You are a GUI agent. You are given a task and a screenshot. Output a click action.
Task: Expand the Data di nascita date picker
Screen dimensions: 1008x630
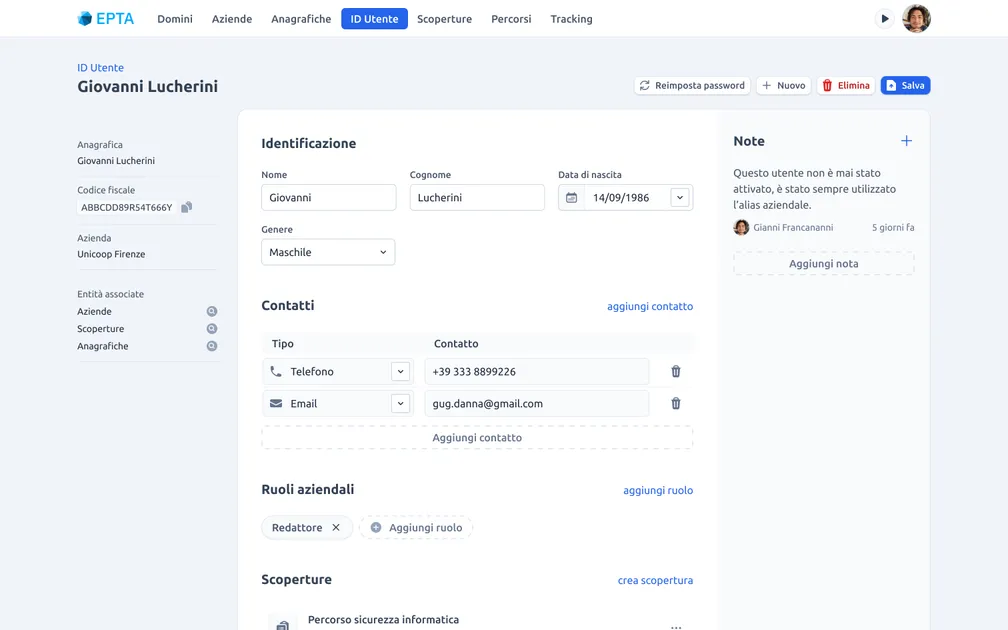(x=680, y=198)
